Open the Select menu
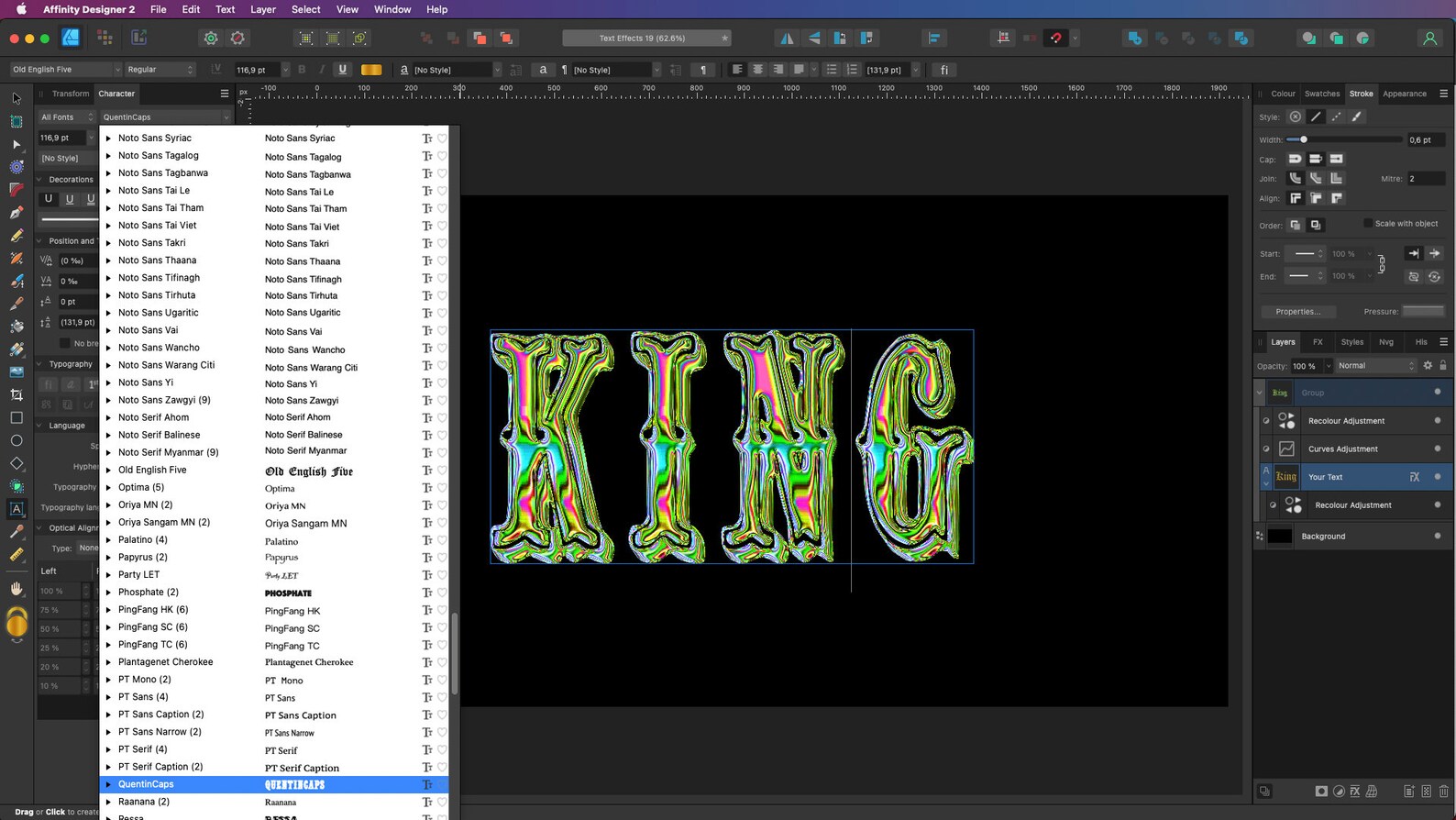The image size is (1456, 820). click(x=306, y=9)
